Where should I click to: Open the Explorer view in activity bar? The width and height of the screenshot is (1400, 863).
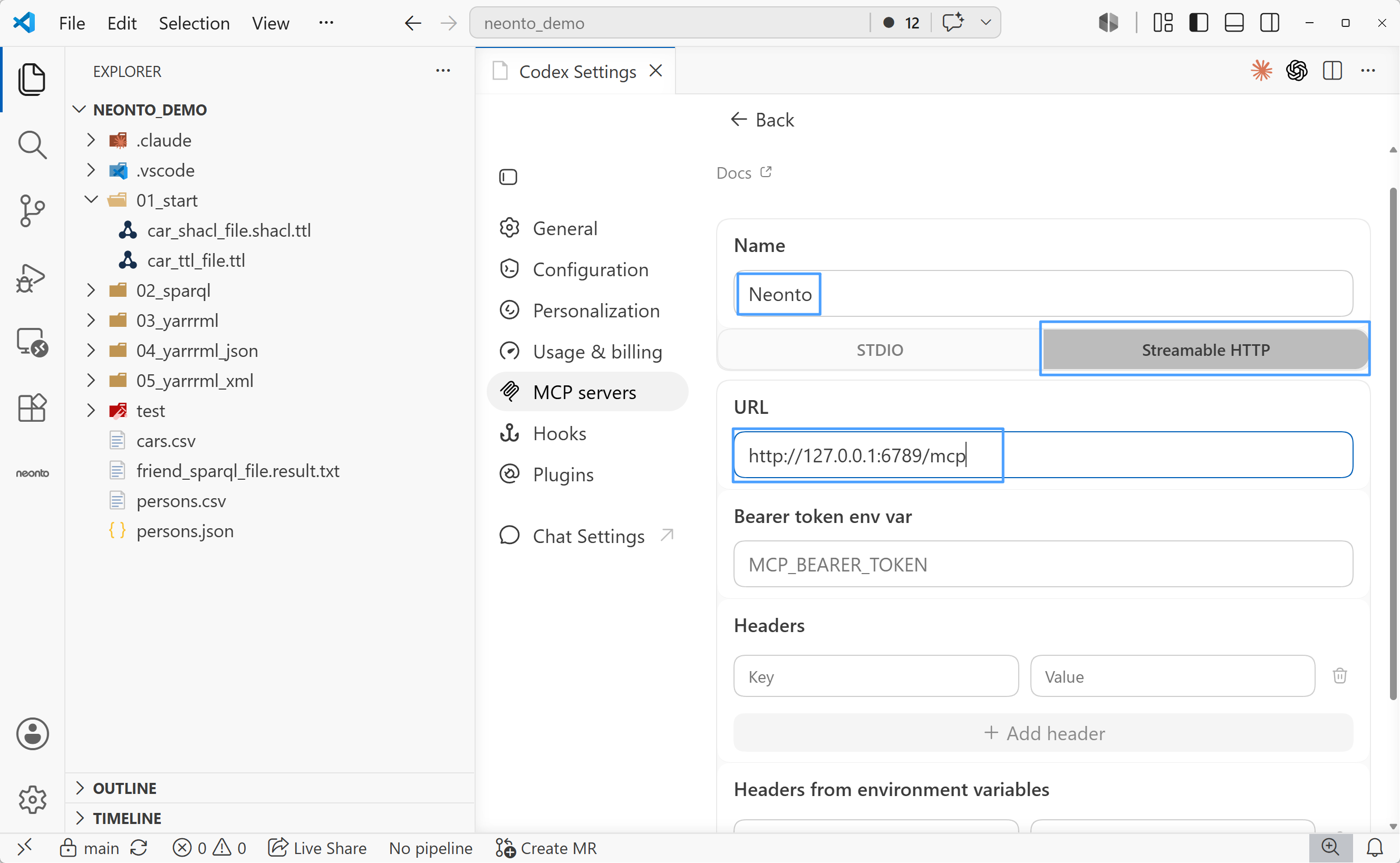pyautogui.click(x=32, y=79)
